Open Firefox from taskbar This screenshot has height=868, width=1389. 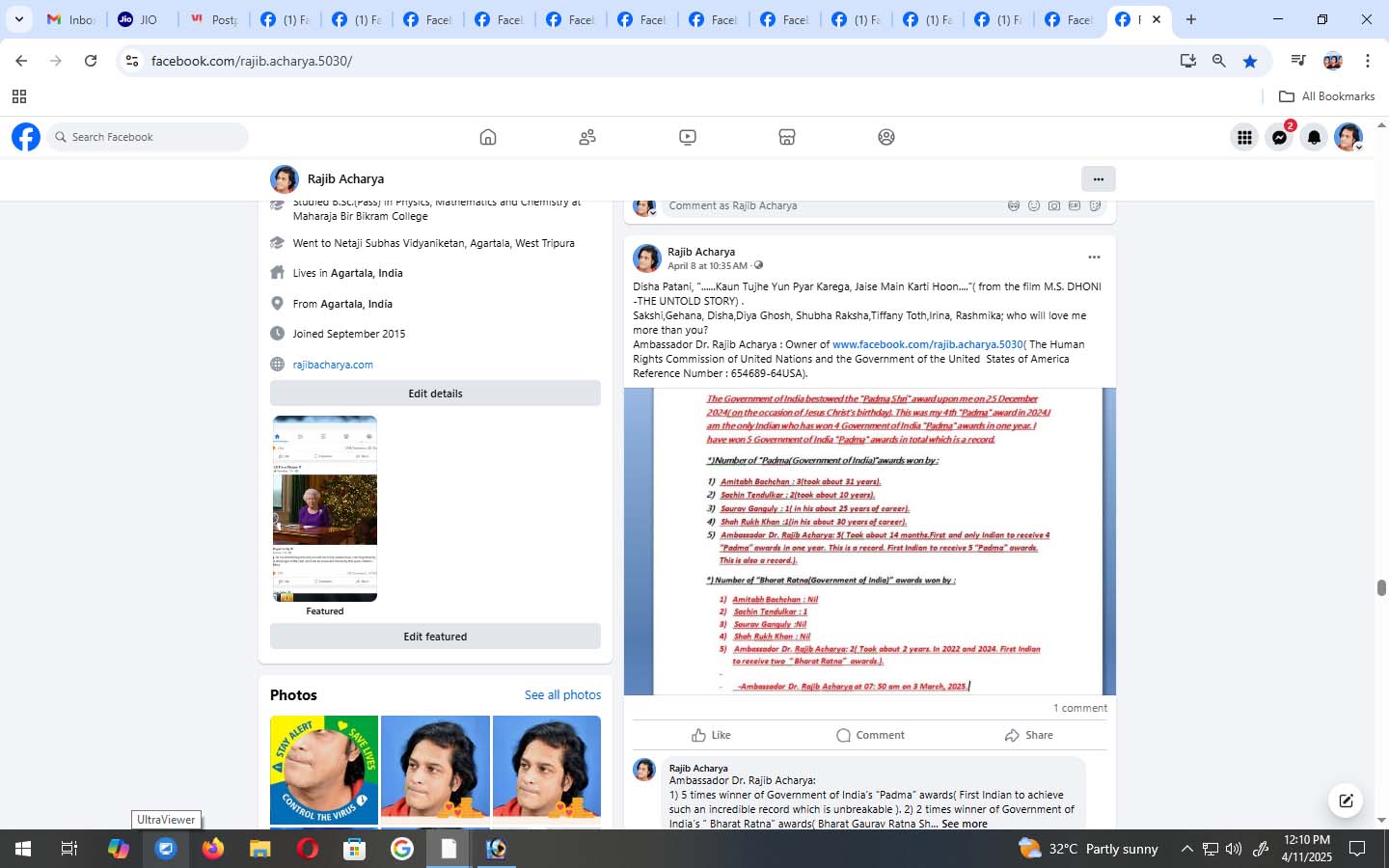(213, 849)
